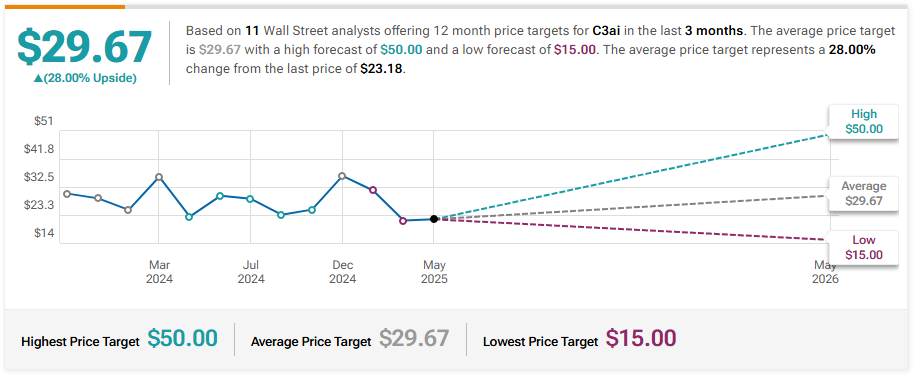Image resolution: width=917 pixels, height=376 pixels.
Task: Click the Jul 2024 axis label
Action: click(250, 272)
